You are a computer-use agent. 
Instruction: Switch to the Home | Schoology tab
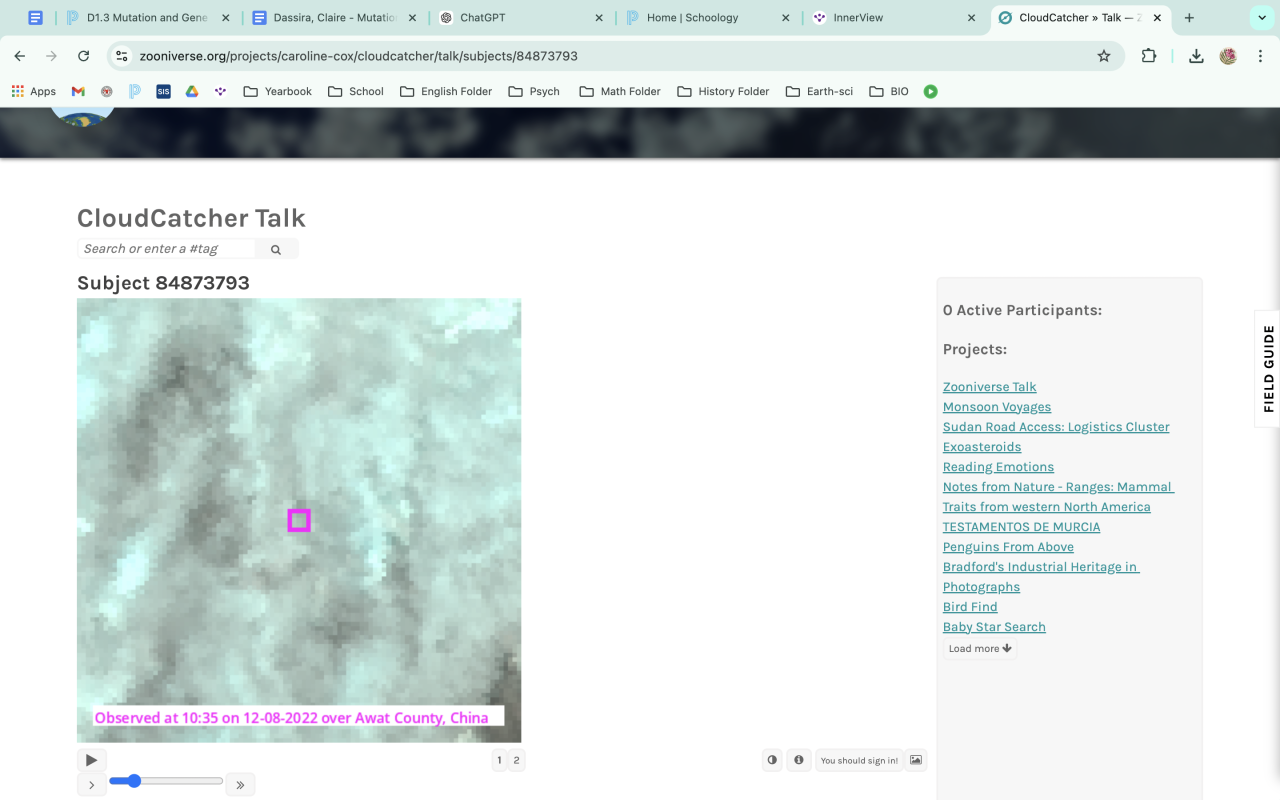(x=708, y=18)
